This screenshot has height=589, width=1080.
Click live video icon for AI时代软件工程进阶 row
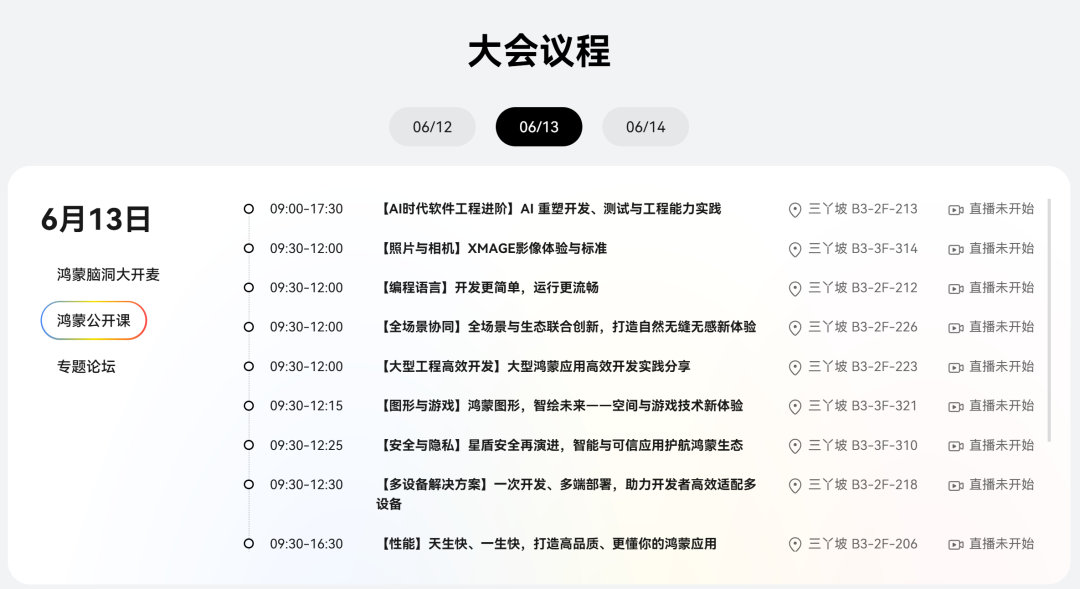(955, 210)
